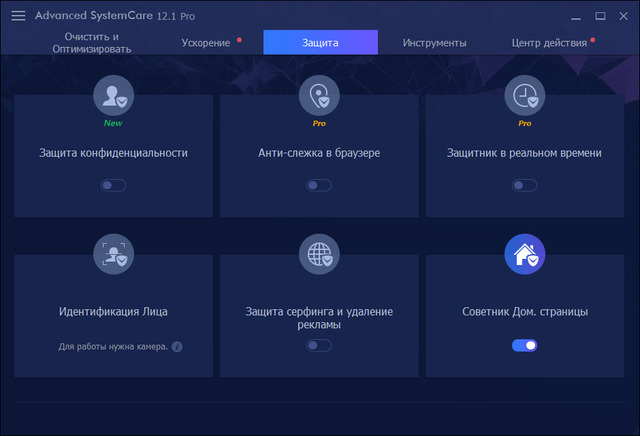
Task: Click the Homepage Advisor house icon
Action: pos(524,254)
